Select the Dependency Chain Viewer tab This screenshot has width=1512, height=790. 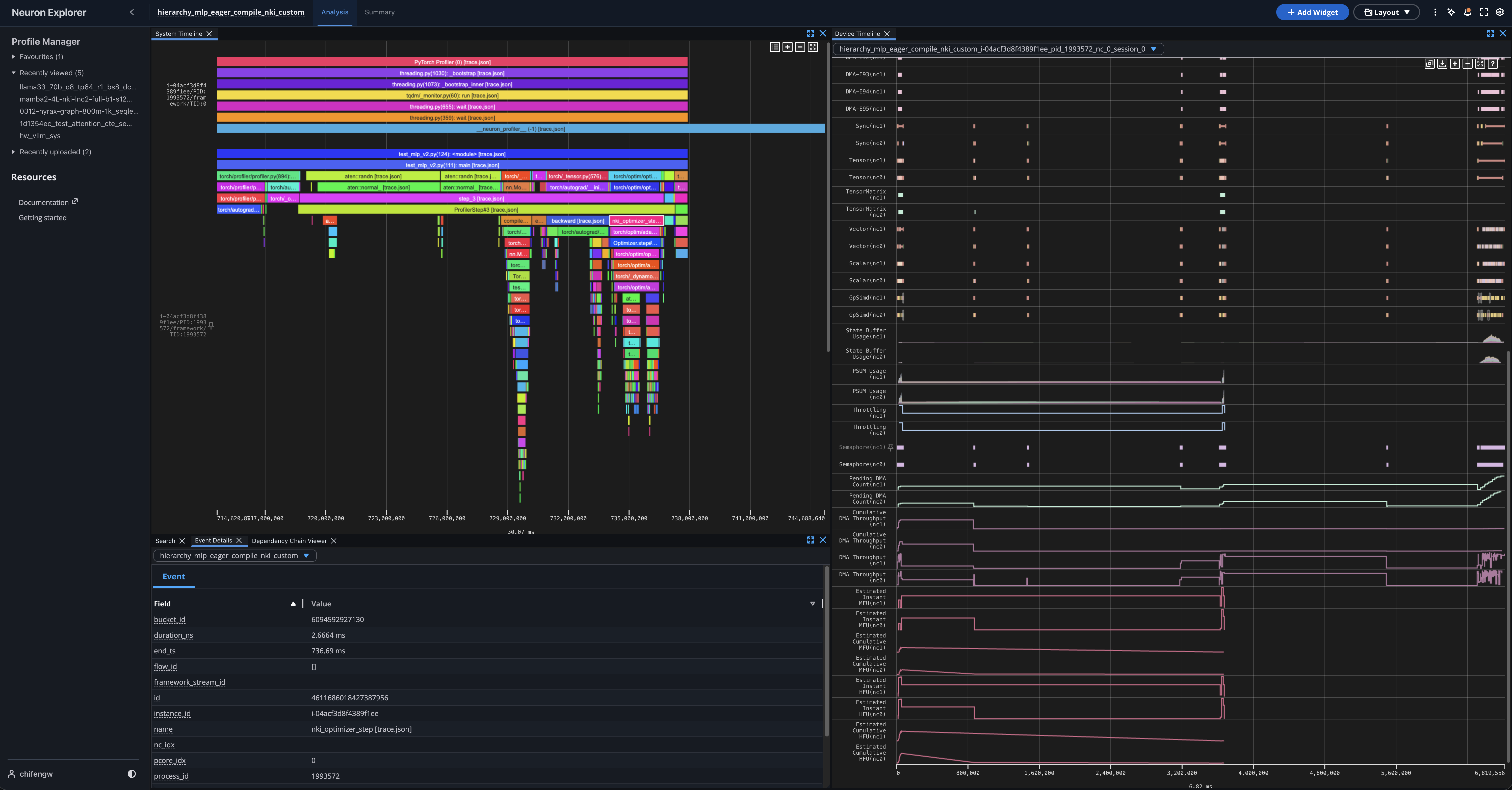[289, 541]
